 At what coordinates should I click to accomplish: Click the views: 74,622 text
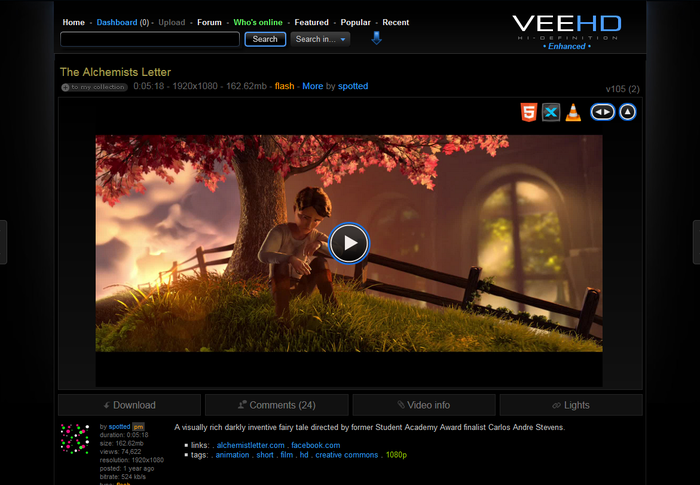121,452
